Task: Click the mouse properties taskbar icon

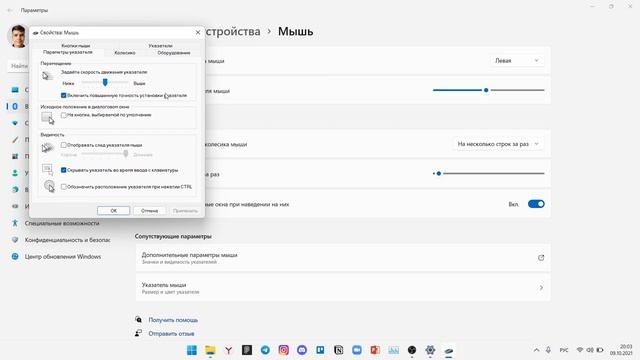Action: [449, 350]
